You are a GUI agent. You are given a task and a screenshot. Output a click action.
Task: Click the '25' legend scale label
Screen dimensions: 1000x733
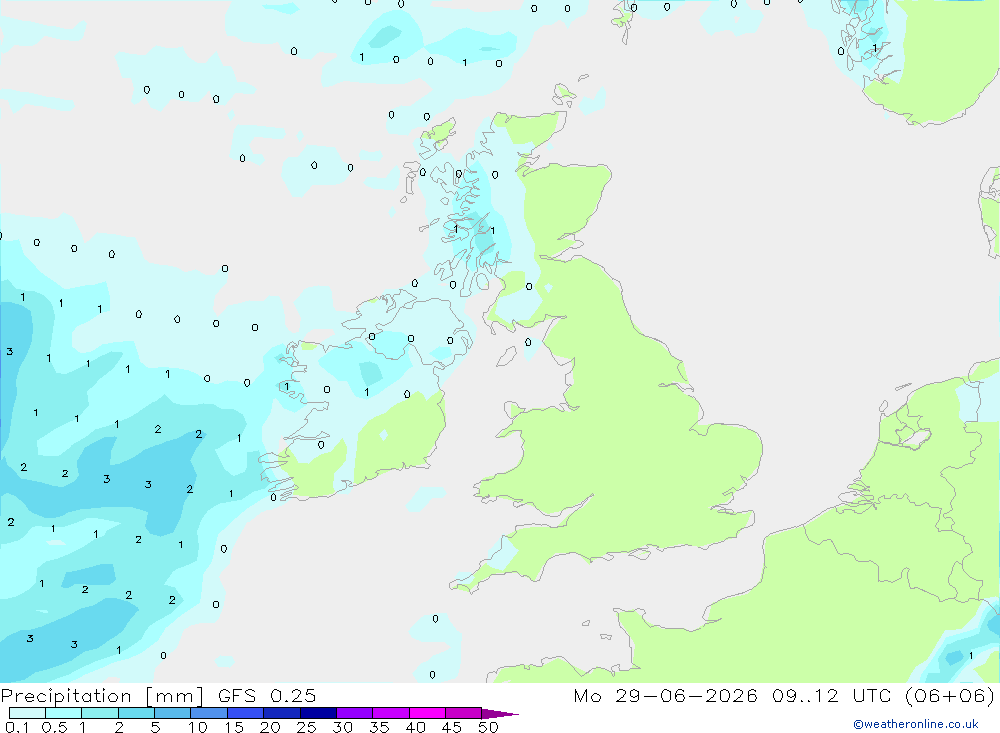pyautogui.click(x=306, y=727)
